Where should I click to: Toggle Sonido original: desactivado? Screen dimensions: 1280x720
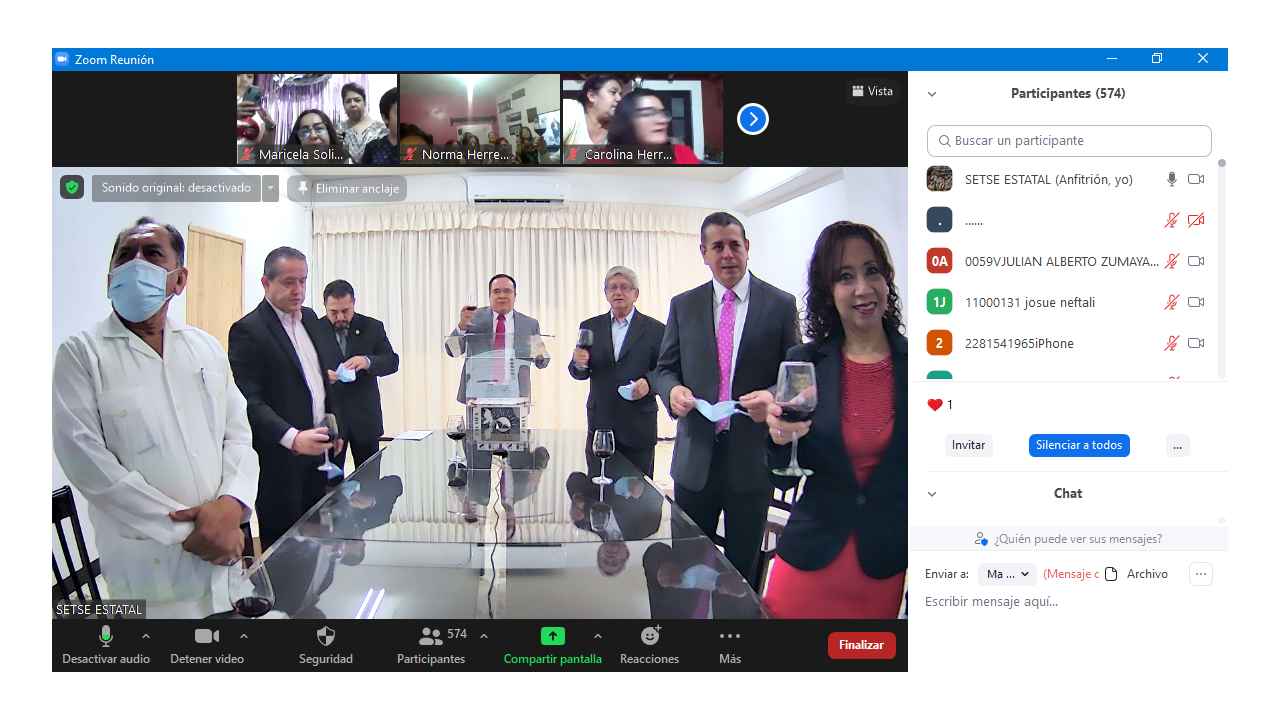176,188
